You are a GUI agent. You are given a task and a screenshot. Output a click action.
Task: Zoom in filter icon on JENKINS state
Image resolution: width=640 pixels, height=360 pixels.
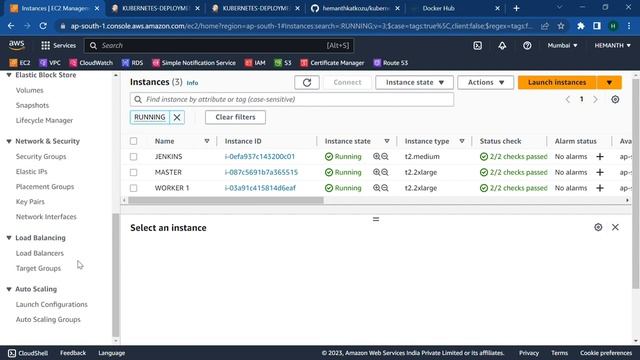(376, 157)
